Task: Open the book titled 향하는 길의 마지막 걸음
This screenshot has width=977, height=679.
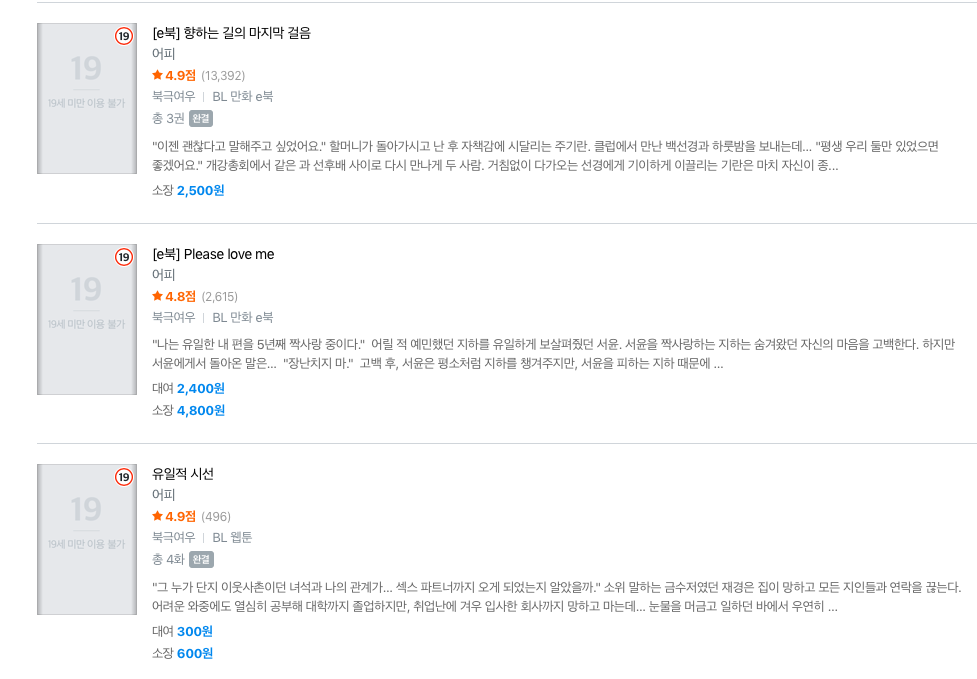Action: (x=231, y=33)
